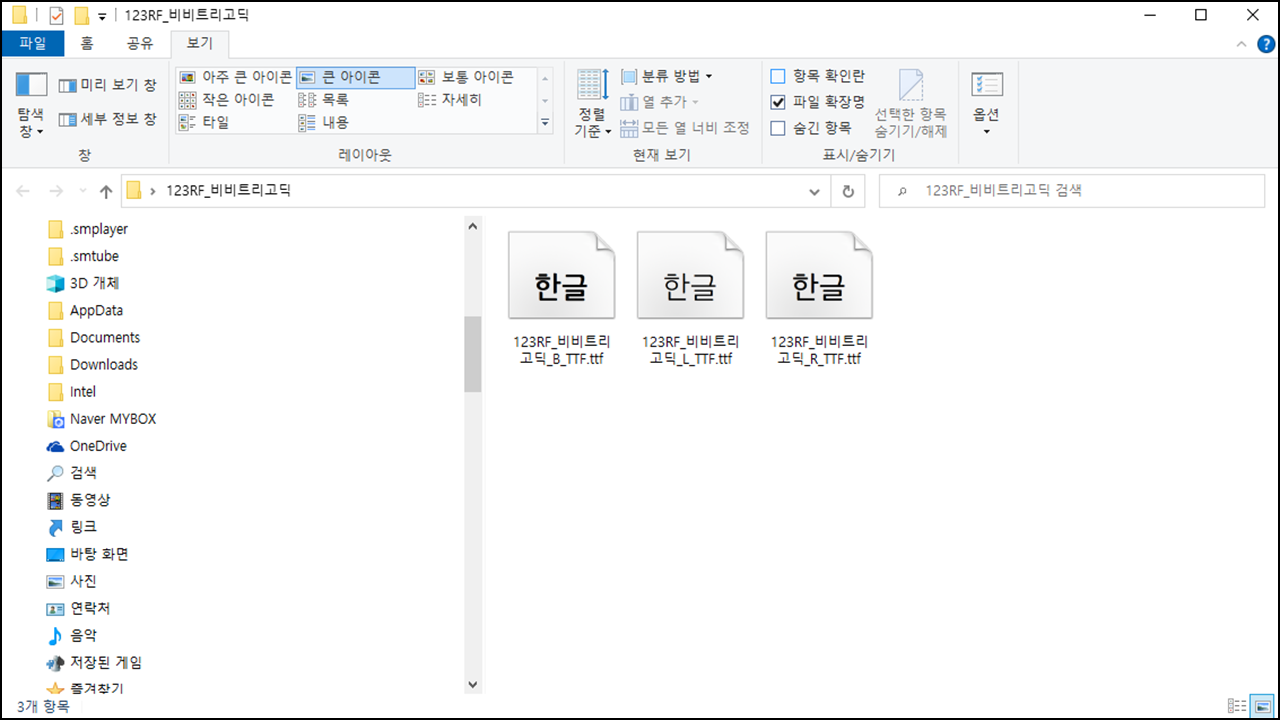The height and width of the screenshot is (720, 1280).
Task: Click 선택한 항목 숨기기/해제 button
Action: click(910, 105)
